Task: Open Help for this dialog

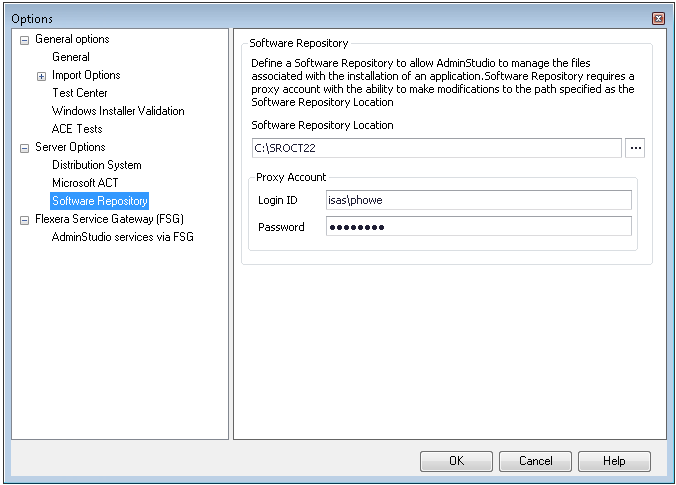Action: tap(614, 461)
